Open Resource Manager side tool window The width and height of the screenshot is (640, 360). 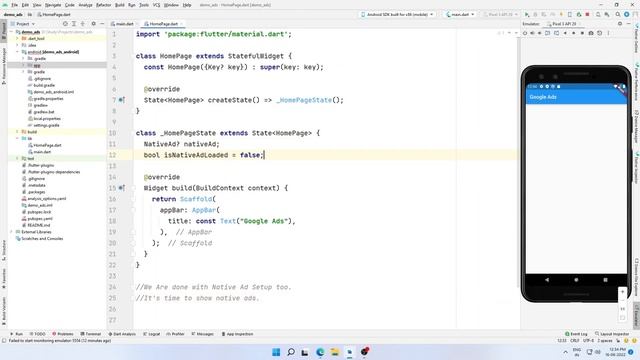click(4, 65)
